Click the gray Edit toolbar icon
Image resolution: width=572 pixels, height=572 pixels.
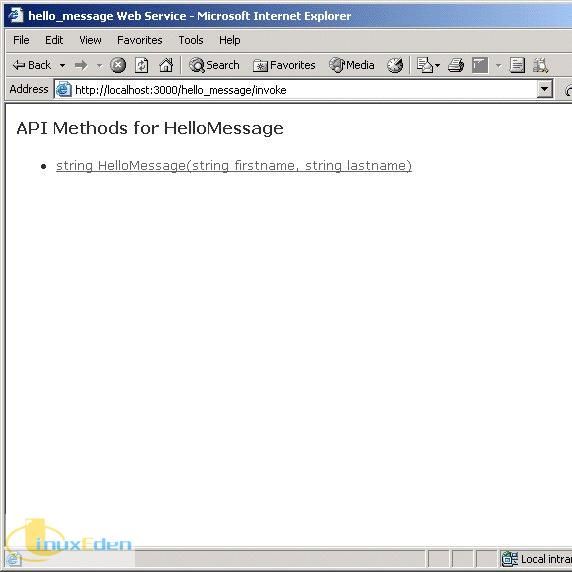480,66
